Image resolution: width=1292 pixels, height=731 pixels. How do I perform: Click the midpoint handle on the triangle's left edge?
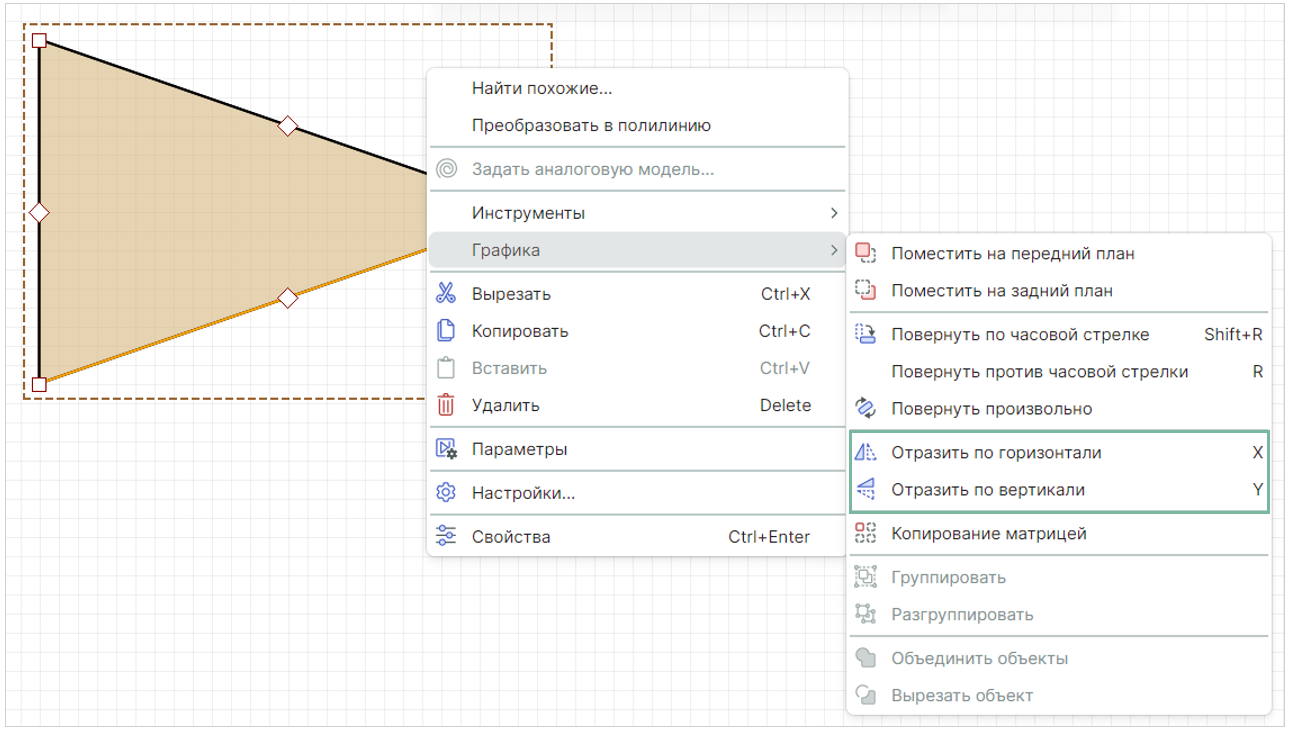coord(39,212)
